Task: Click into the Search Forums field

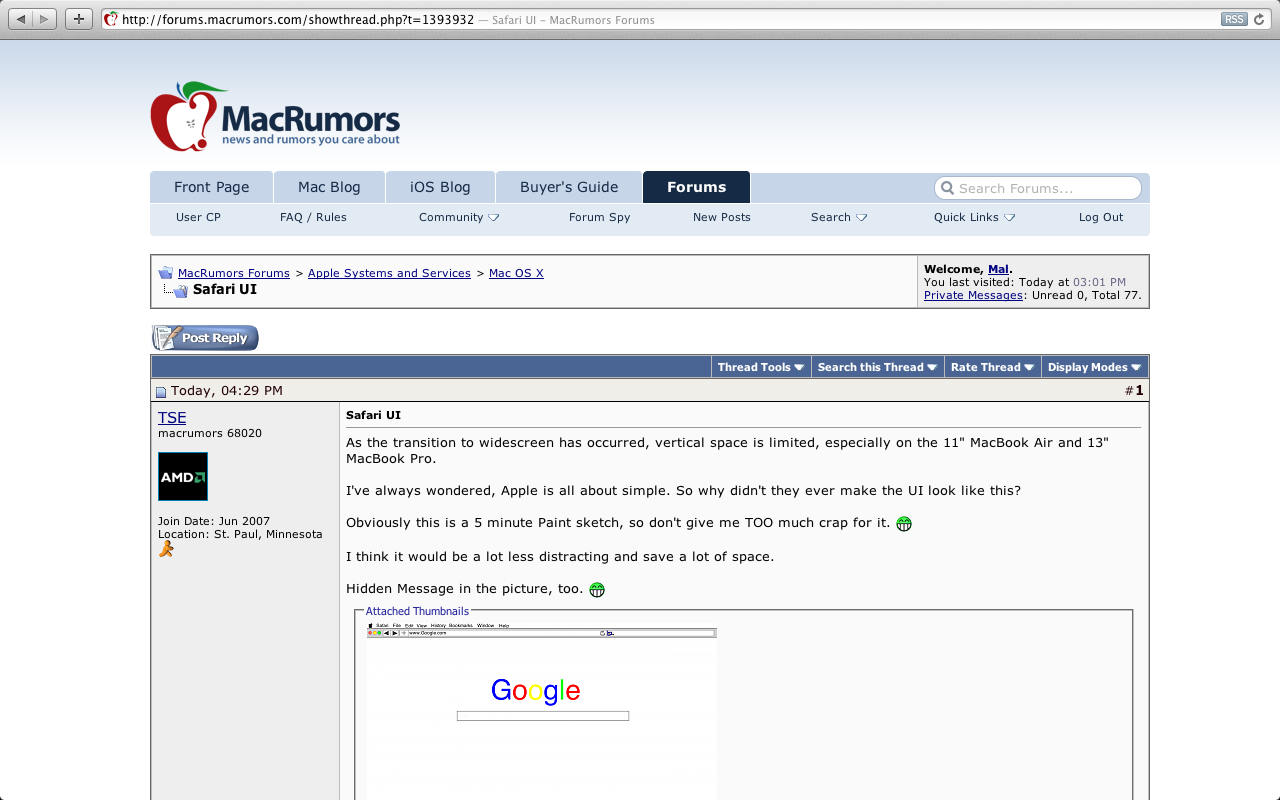Action: 1038,188
